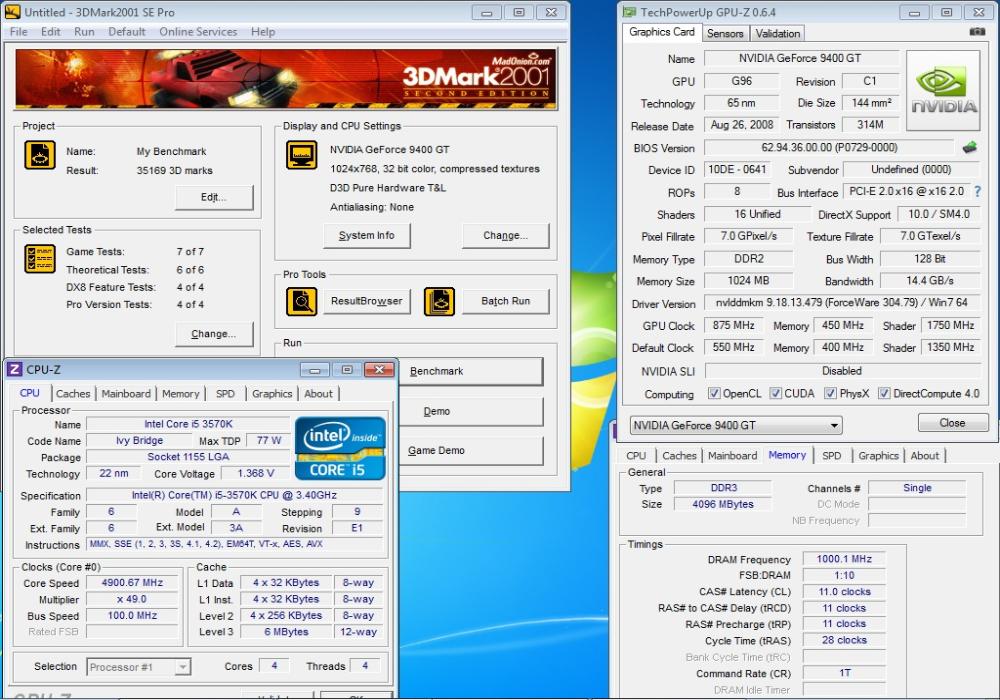Click the Batch Run document icon
The height and width of the screenshot is (700, 1000).
pos(439,302)
